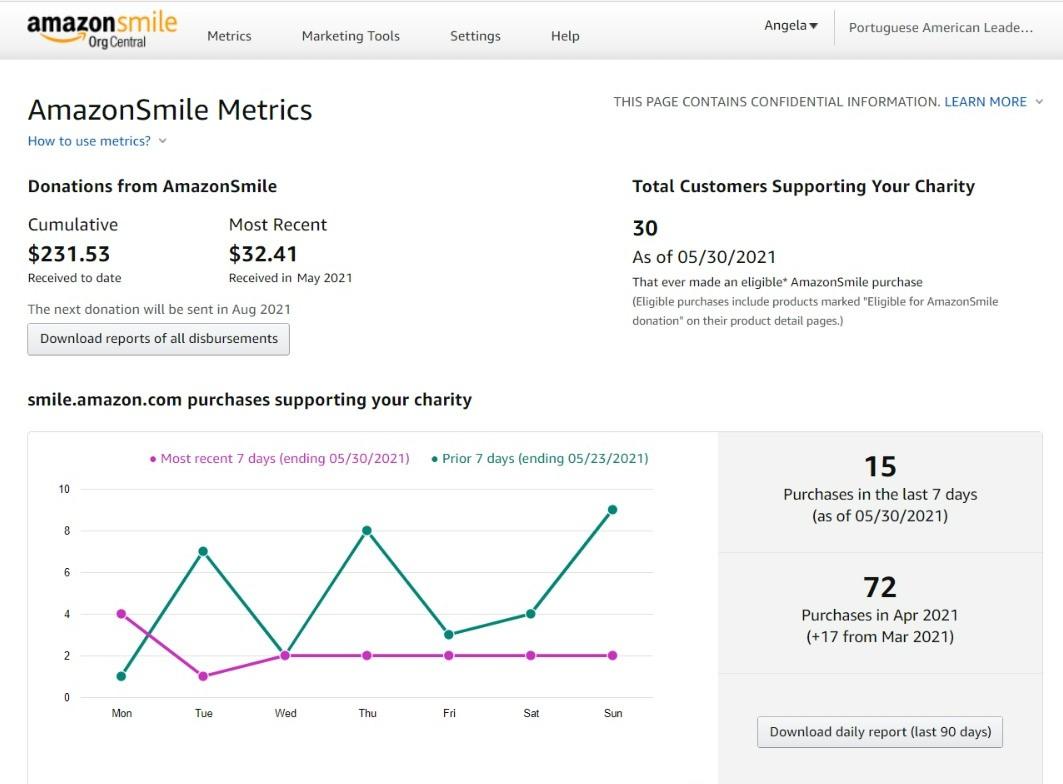Click the green Sat data point at 4
This screenshot has width=1063, height=784.
(x=531, y=614)
